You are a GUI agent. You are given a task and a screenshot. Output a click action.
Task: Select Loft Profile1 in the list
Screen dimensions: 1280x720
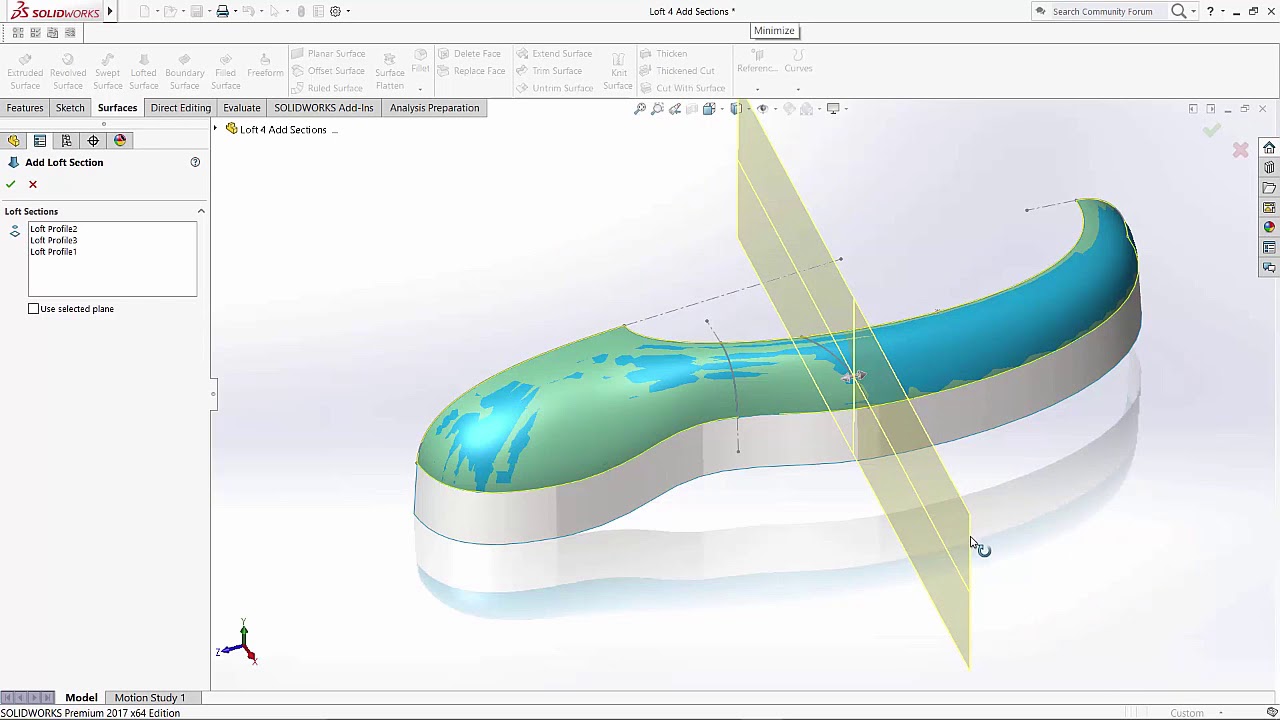(54, 252)
